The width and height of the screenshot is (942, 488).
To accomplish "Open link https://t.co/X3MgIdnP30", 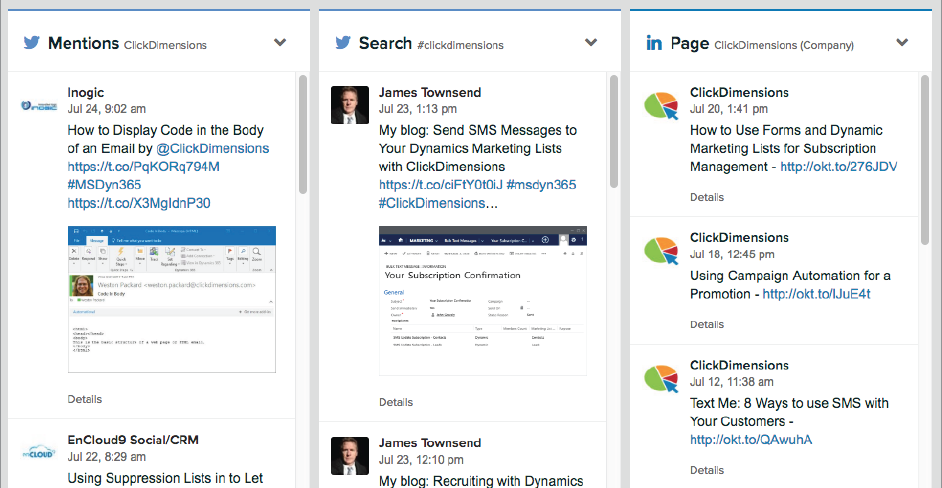I will (139, 203).
